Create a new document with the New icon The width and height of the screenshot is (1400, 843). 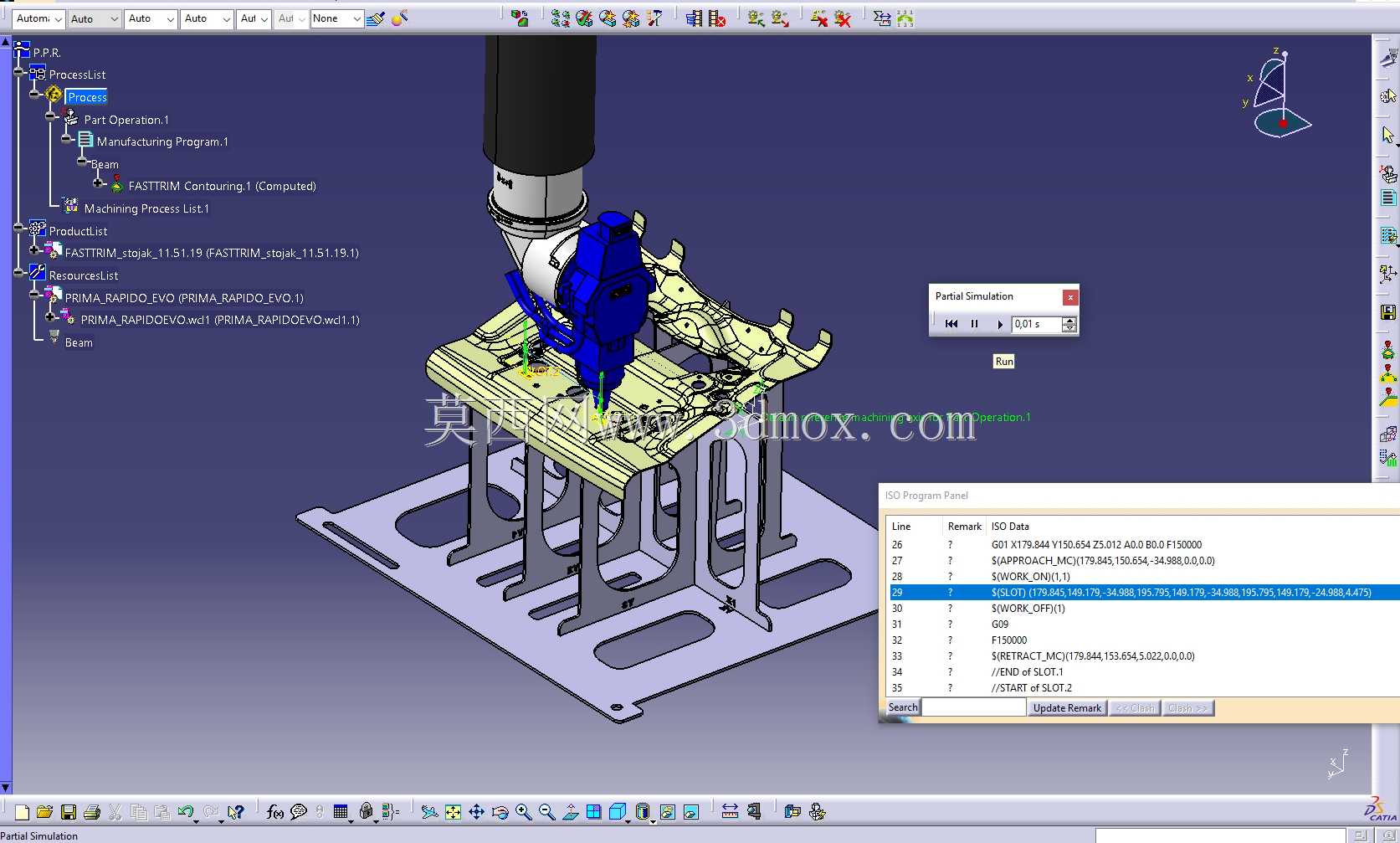pos(22,811)
